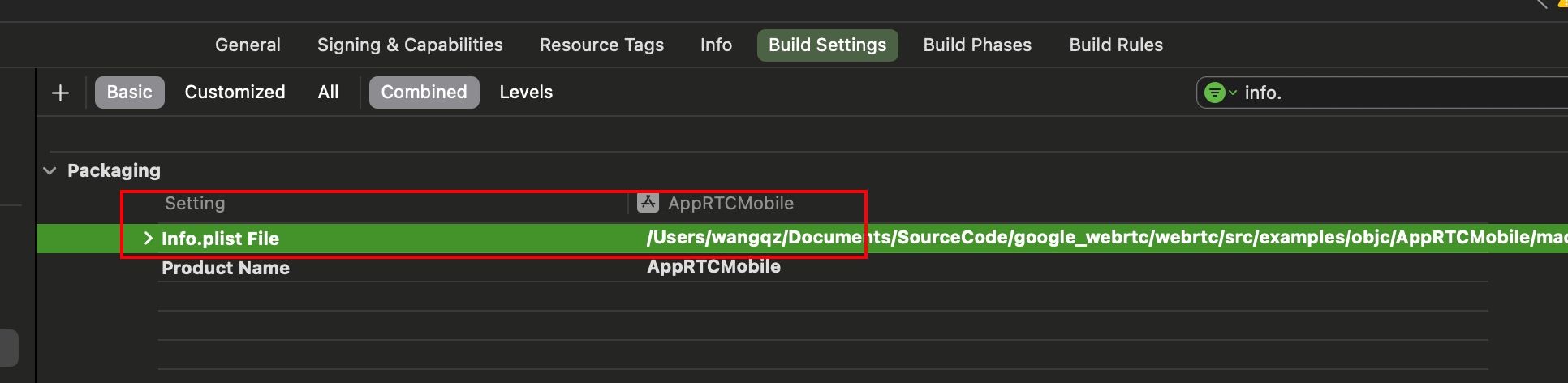Select the Build Phases tab
Viewport: 1568px width, 383px height.
click(x=977, y=45)
